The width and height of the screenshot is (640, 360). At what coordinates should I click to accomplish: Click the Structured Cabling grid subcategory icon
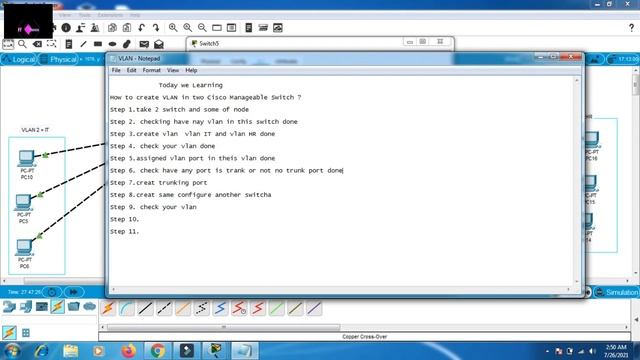pos(26,333)
